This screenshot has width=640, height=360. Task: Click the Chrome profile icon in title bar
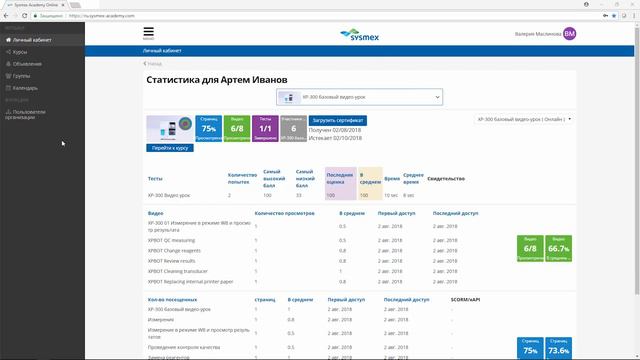click(586, 4)
